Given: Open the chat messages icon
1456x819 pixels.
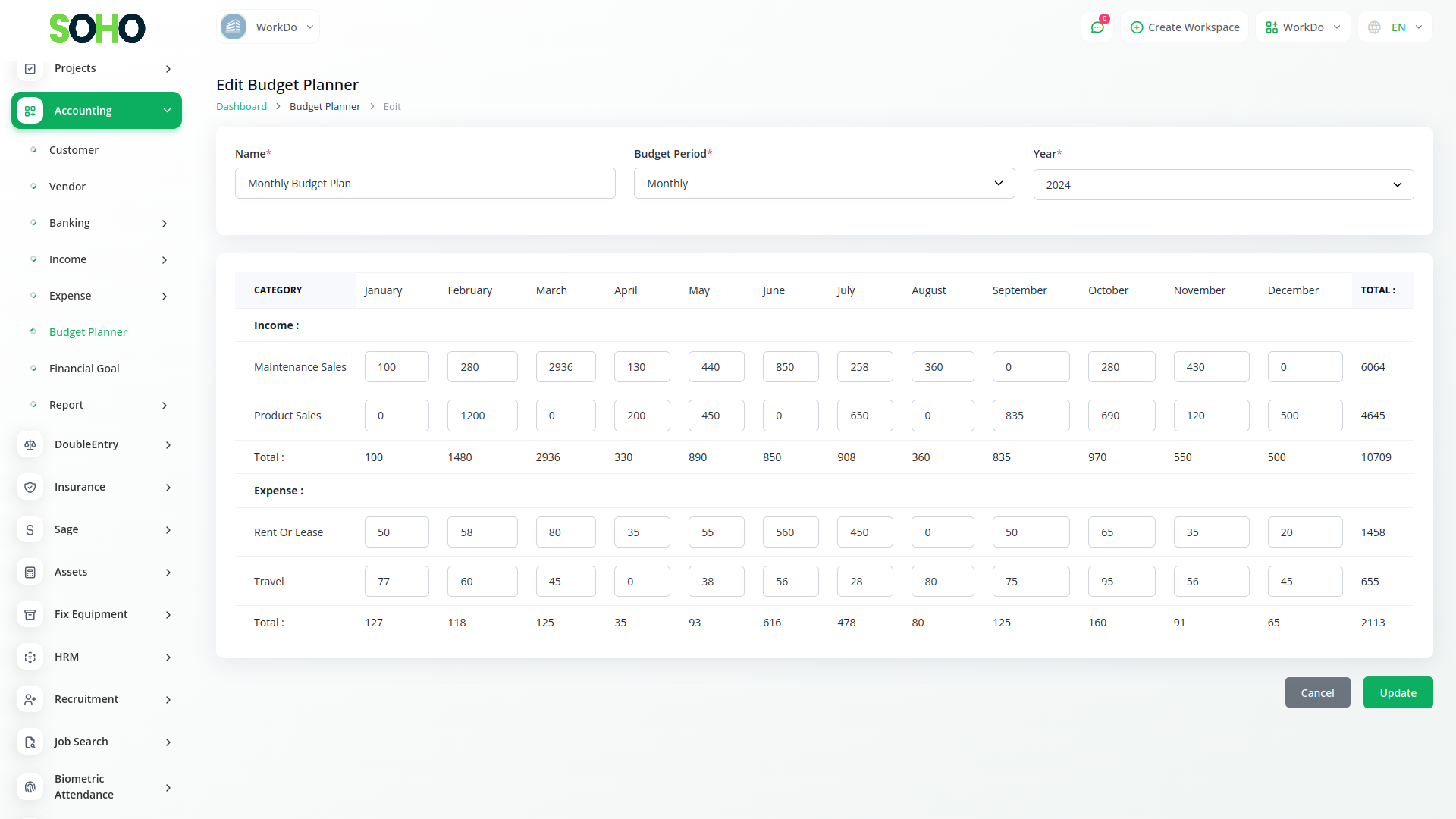Looking at the screenshot, I should pos(1097,27).
